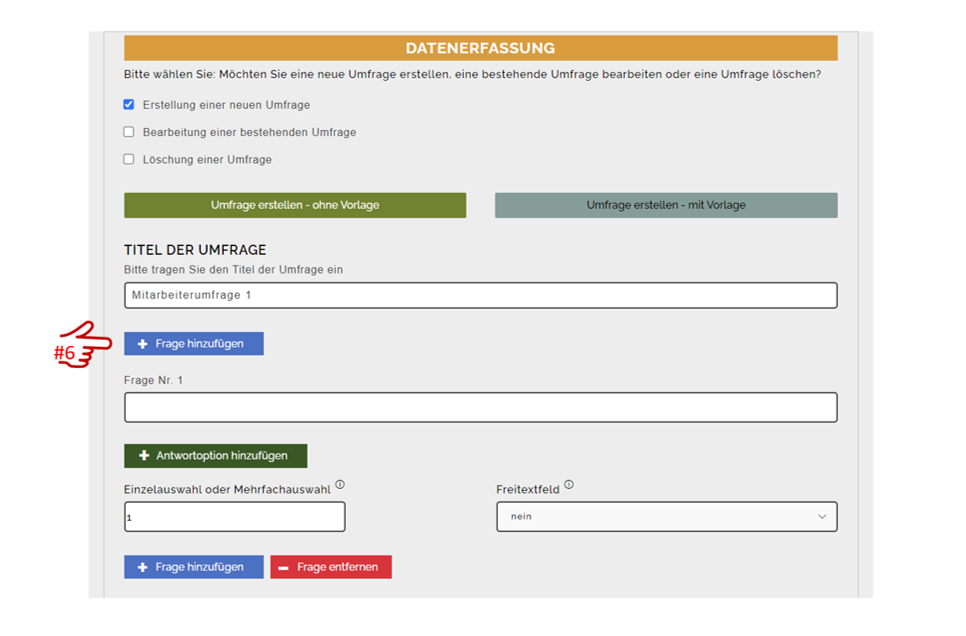
Task: Click the info icon next to Freitextfeld
Action: coord(569,485)
